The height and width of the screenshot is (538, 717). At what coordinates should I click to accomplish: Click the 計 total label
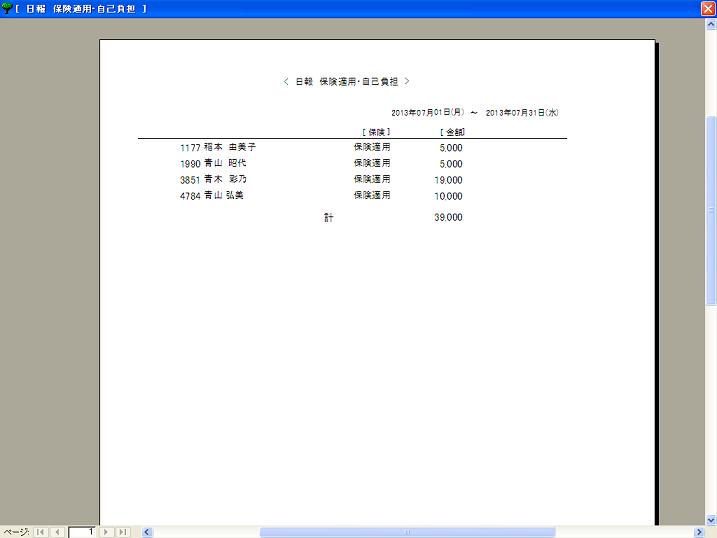329,218
